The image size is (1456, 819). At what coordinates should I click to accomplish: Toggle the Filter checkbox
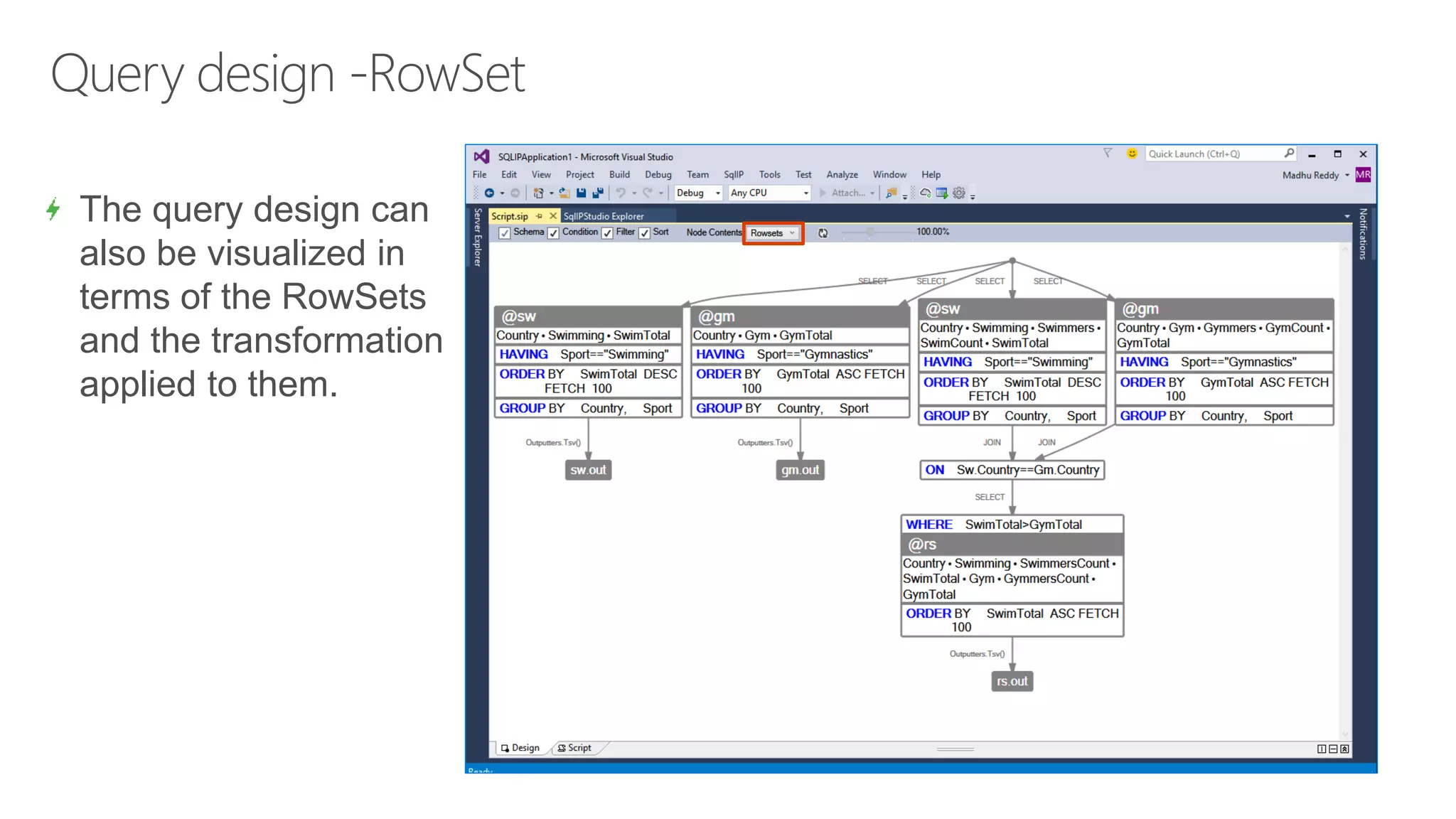coord(607,233)
